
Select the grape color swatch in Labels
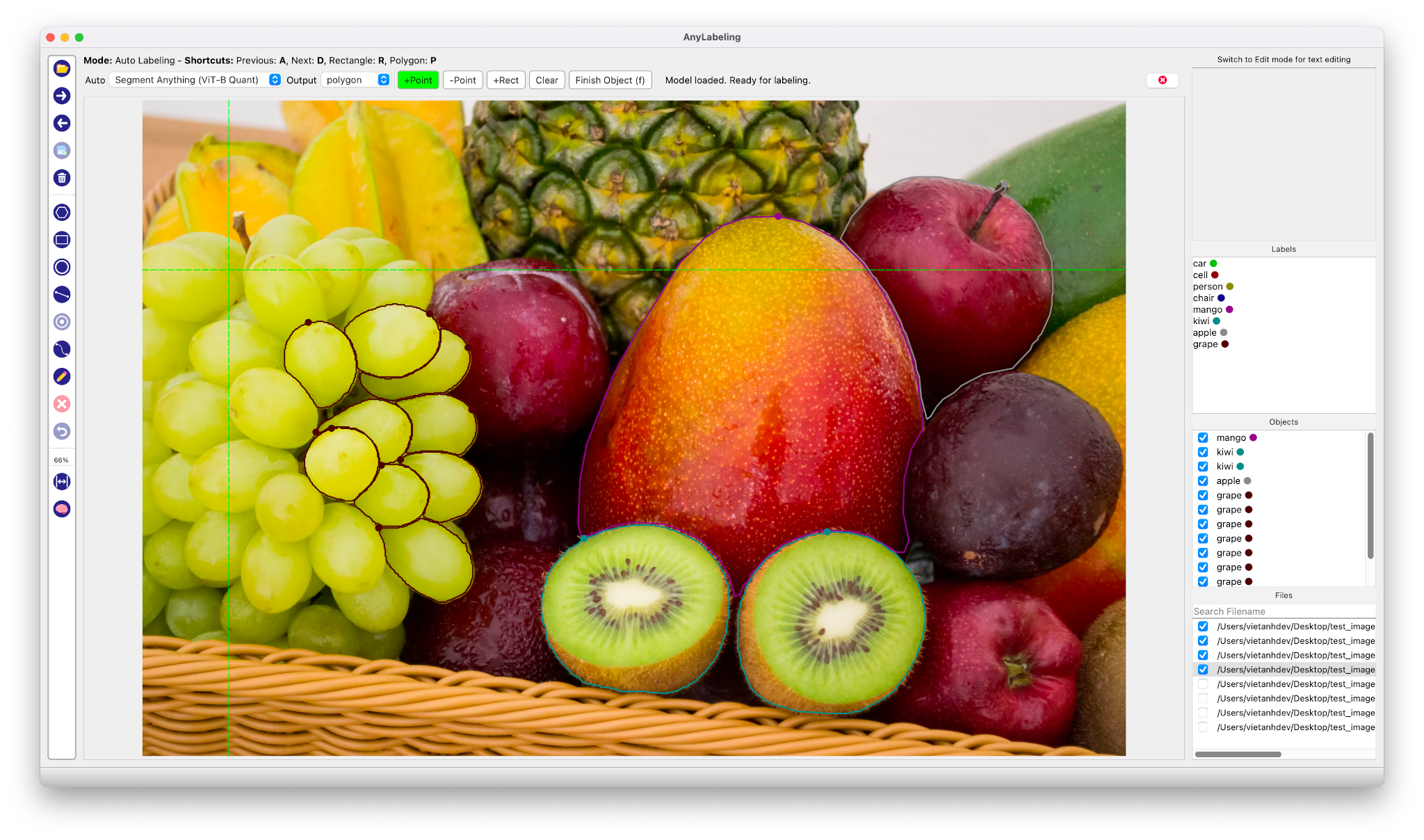tap(1222, 343)
